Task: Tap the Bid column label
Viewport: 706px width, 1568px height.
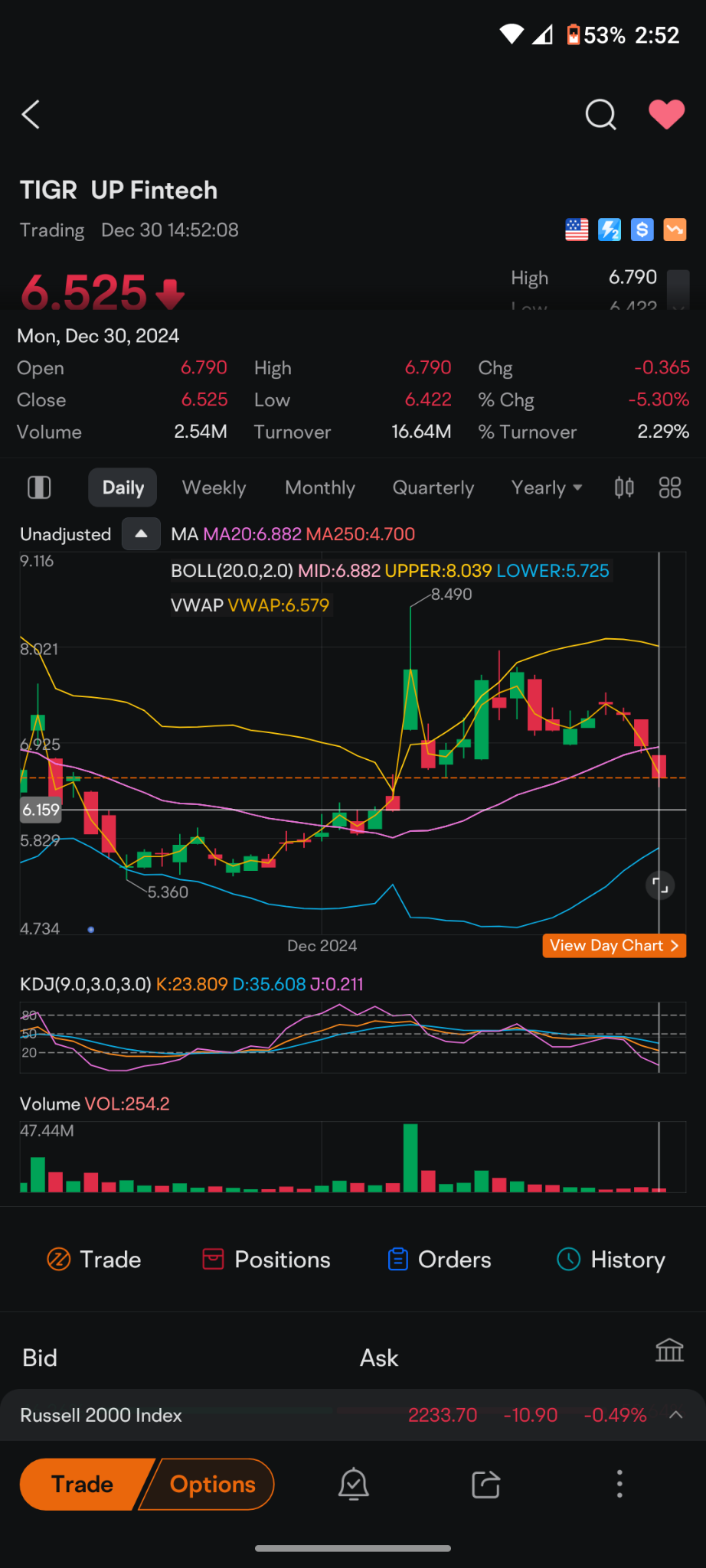Action: pyautogui.click(x=40, y=1358)
